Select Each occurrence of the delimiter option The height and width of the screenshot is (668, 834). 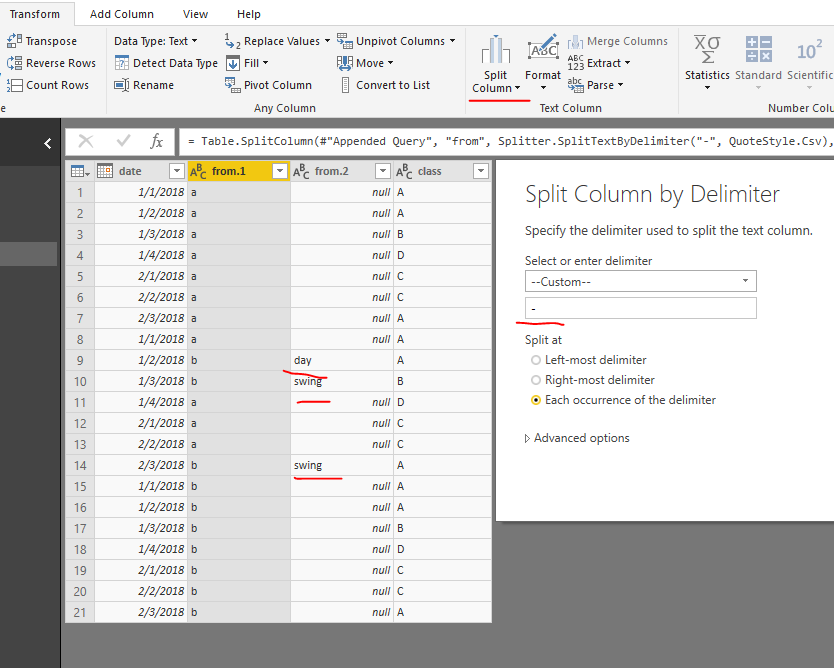[x=536, y=400]
